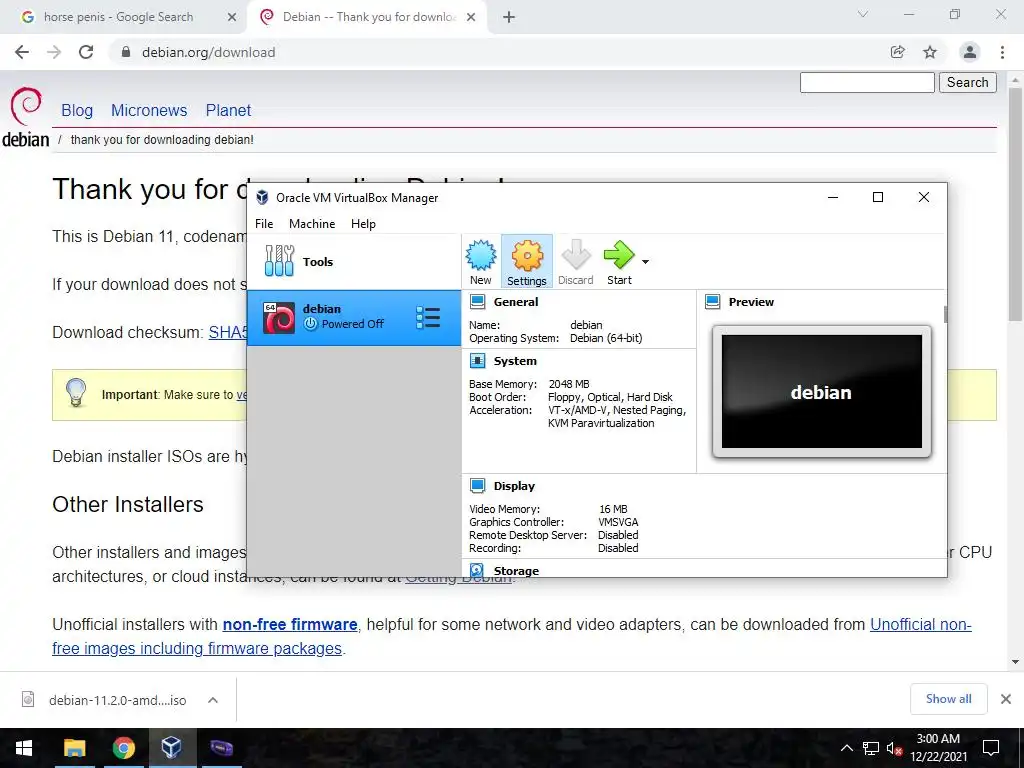Open the debian VM list menu icon
The width and height of the screenshot is (1024, 768).
[x=428, y=317]
